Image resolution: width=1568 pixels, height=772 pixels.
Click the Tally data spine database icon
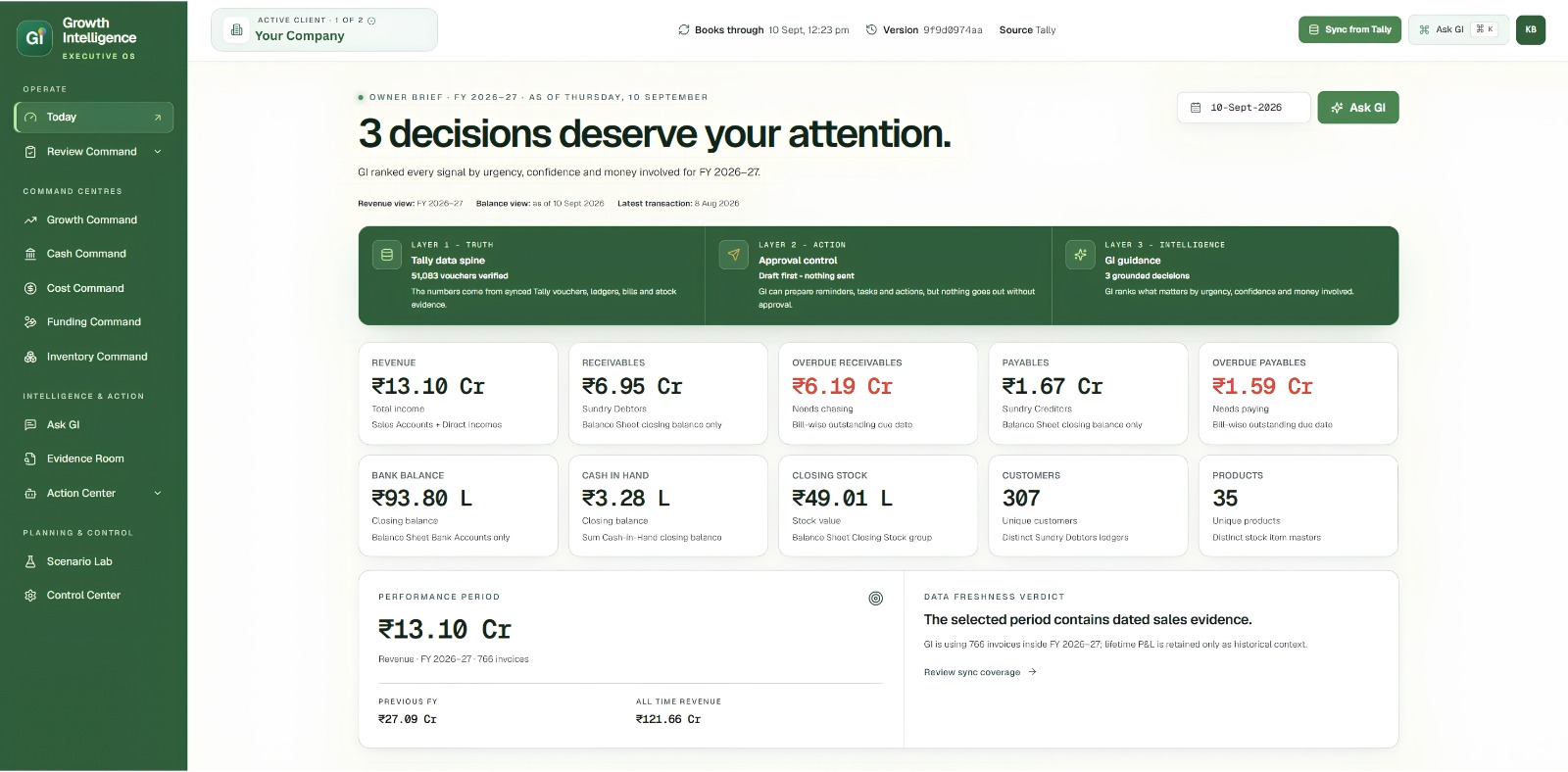(x=387, y=255)
